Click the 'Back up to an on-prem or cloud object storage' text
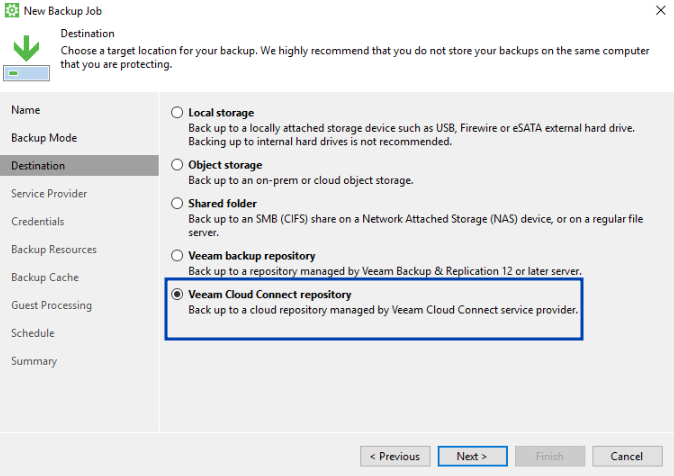This screenshot has height=476, width=674. (x=301, y=180)
